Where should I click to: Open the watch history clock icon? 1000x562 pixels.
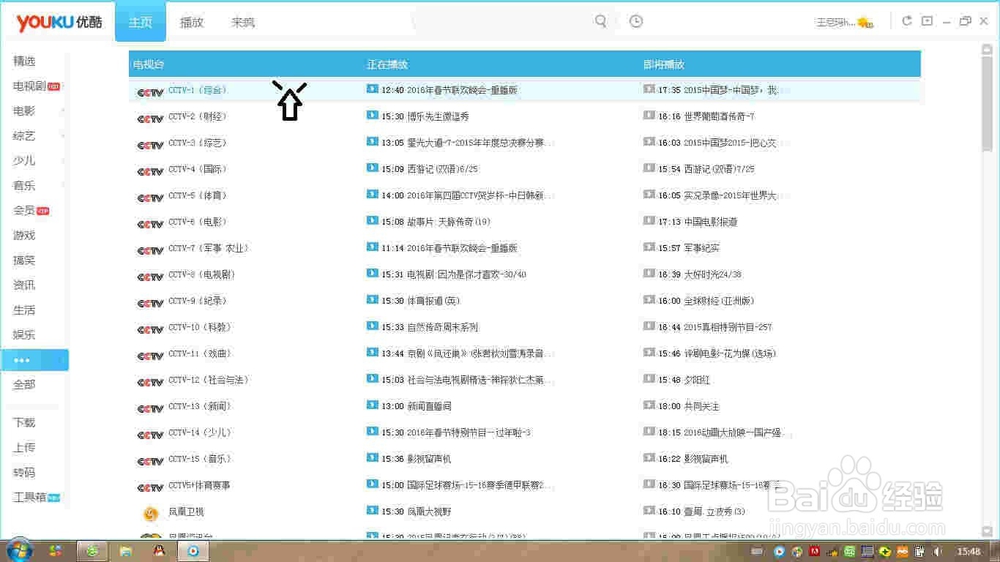pos(636,21)
